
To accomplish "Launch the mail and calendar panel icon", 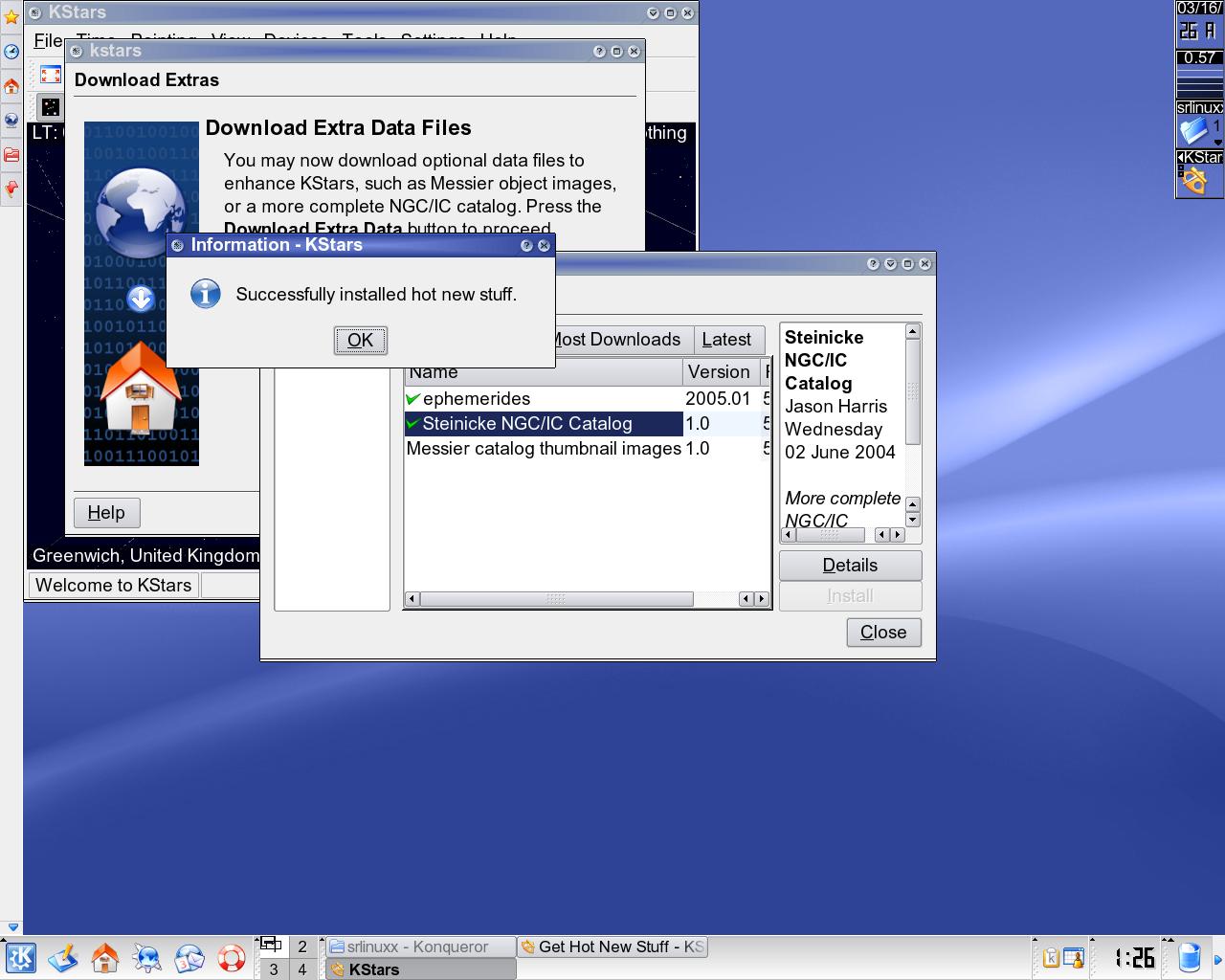I will coord(189,957).
